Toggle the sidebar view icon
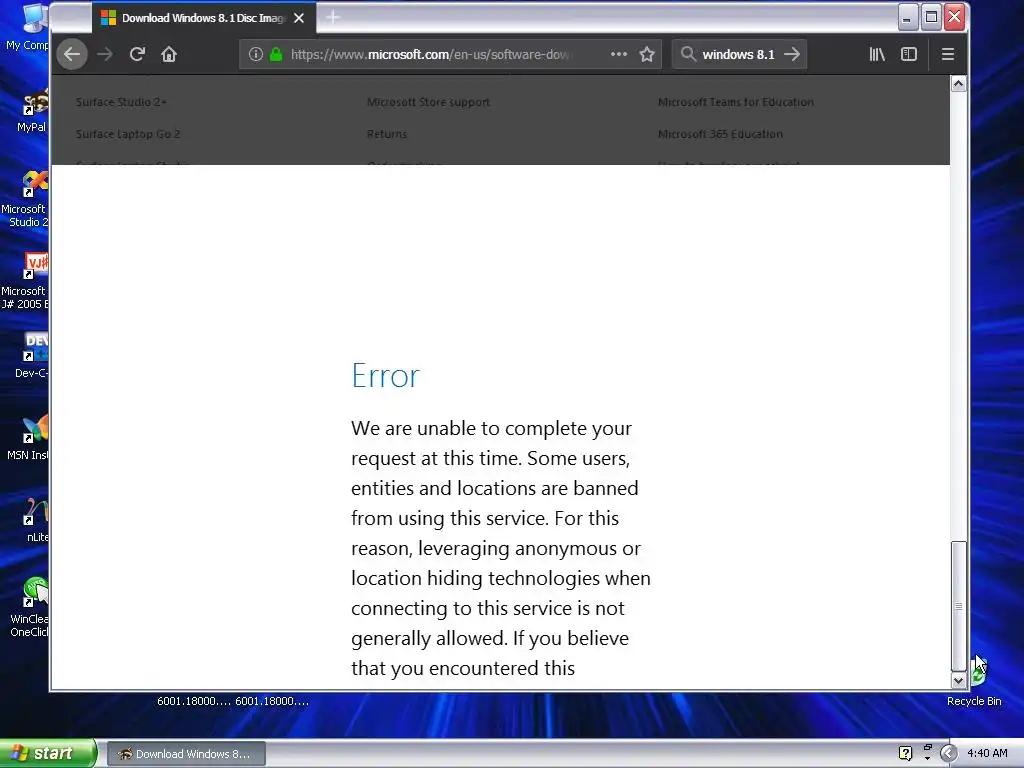The height and width of the screenshot is (768, 1024). [x=909, y=54]
